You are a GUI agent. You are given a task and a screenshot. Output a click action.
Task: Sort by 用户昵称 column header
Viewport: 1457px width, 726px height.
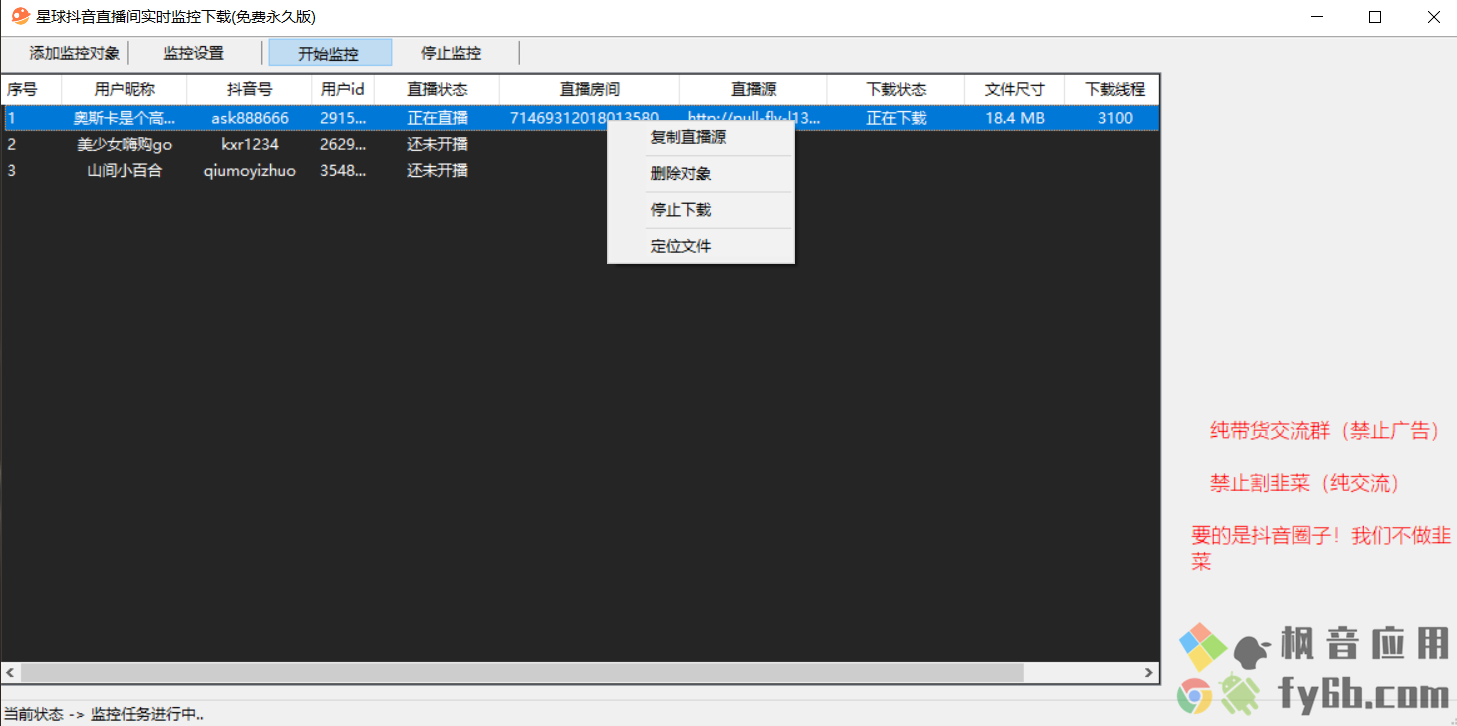point(125,89)
